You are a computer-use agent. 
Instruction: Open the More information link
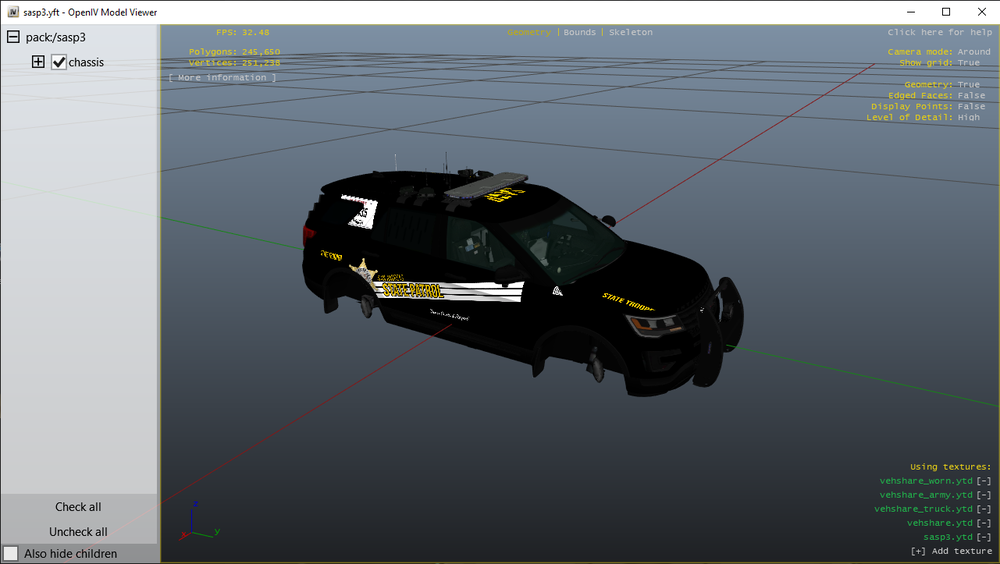(223, 77)
